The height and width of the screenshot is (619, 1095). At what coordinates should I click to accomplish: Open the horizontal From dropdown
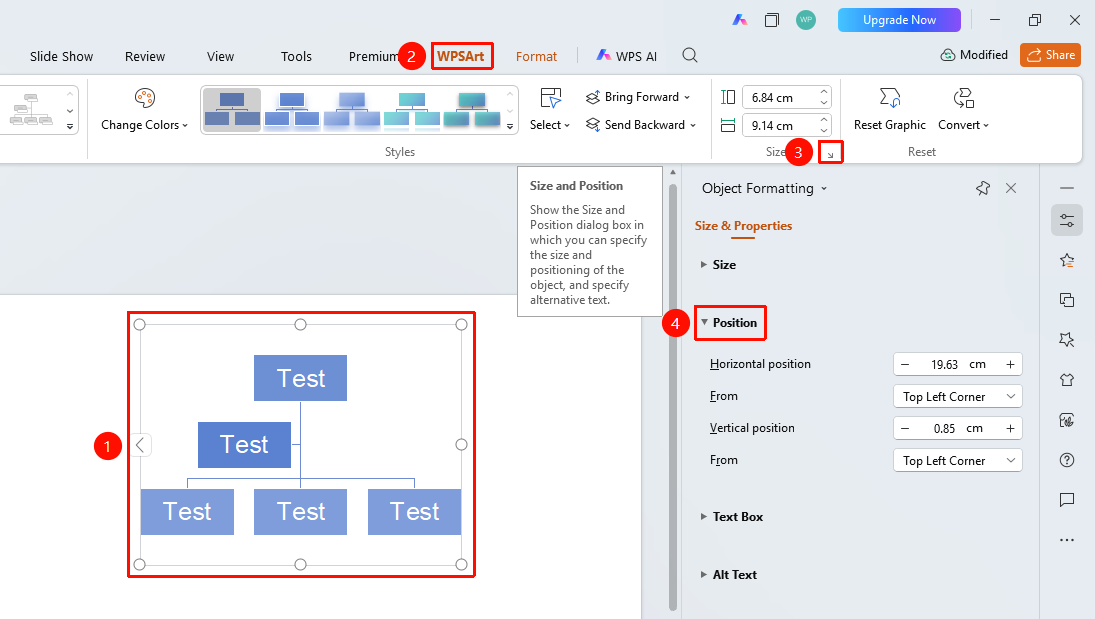tap(957, 397)
